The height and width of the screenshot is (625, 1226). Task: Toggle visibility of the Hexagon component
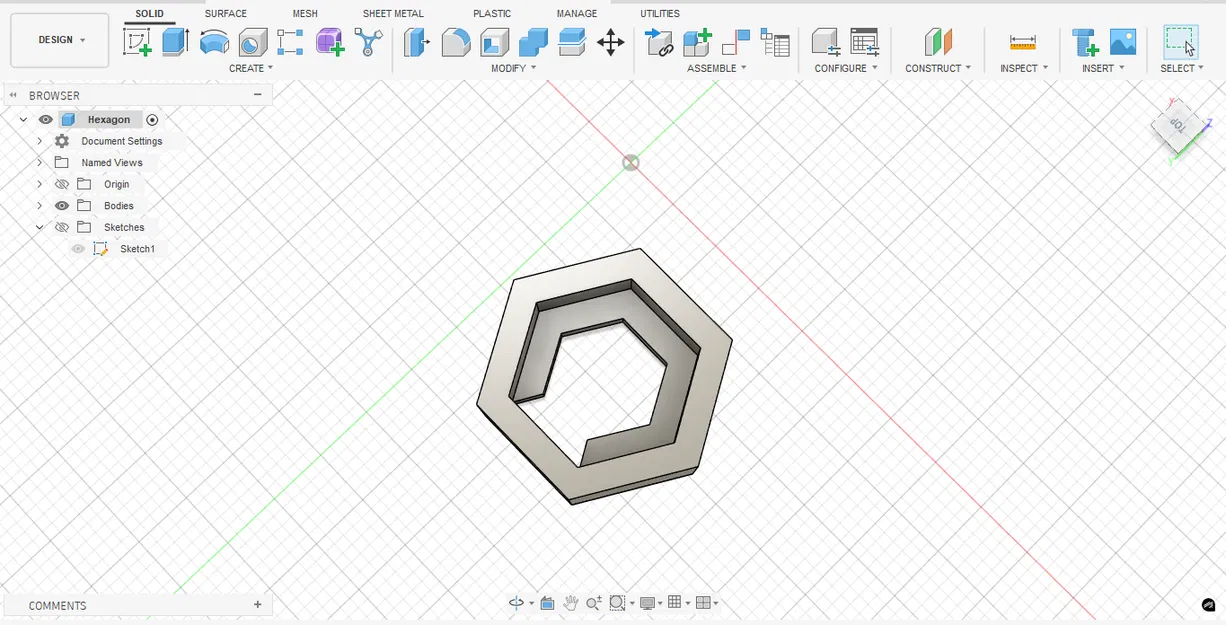coord(45,120)
